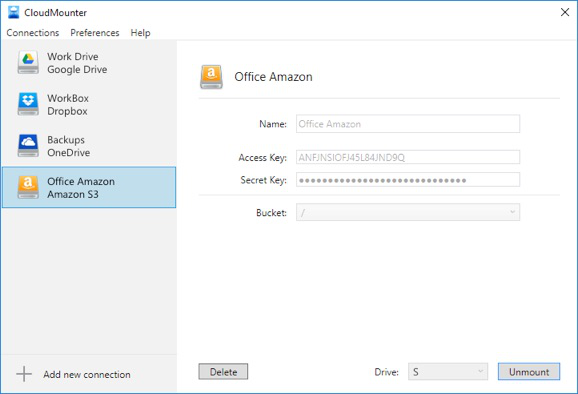Click the CloudMounter app icon in title bar
This screenshot has width=578, height=394.
pyautogui.click(x=13, y=12)
